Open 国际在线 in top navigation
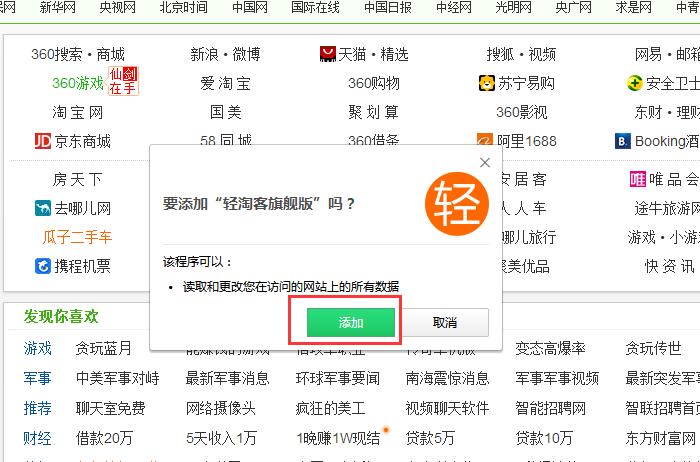 315,7
